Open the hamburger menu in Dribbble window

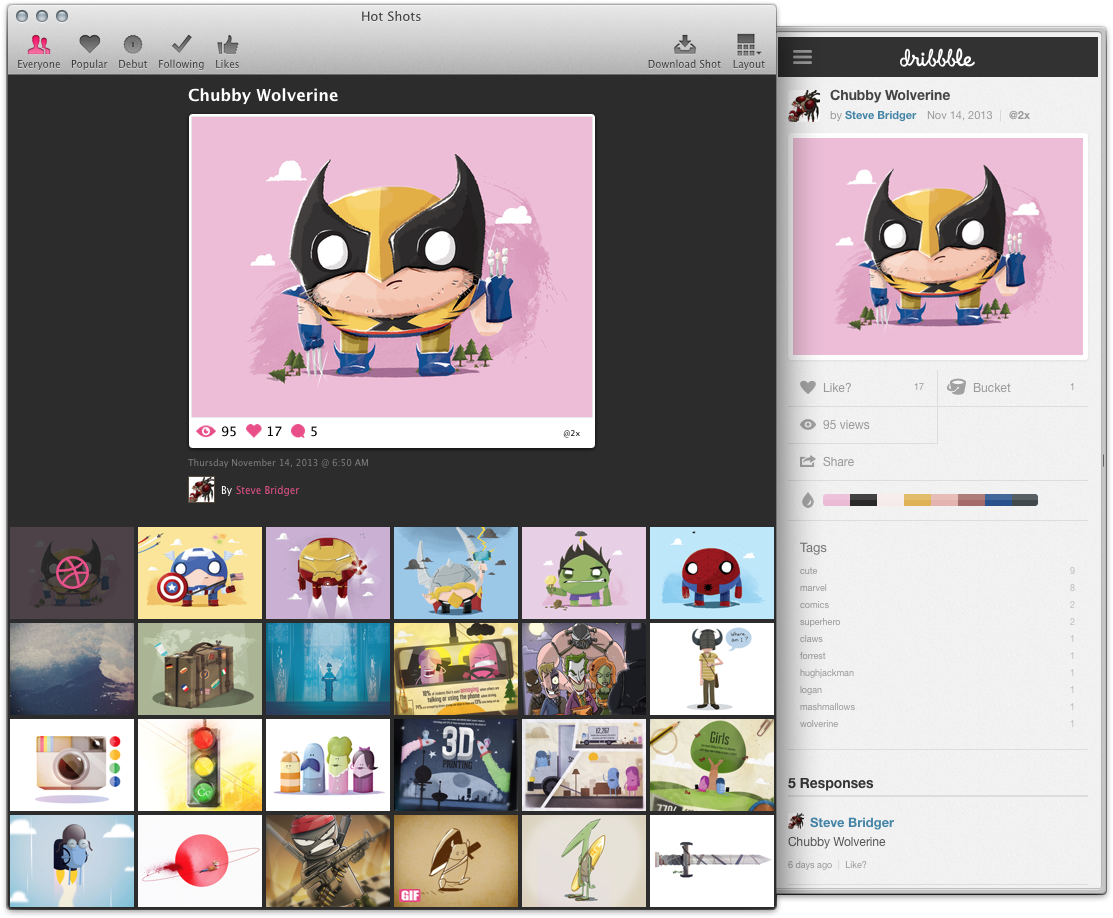click(802, 57)
